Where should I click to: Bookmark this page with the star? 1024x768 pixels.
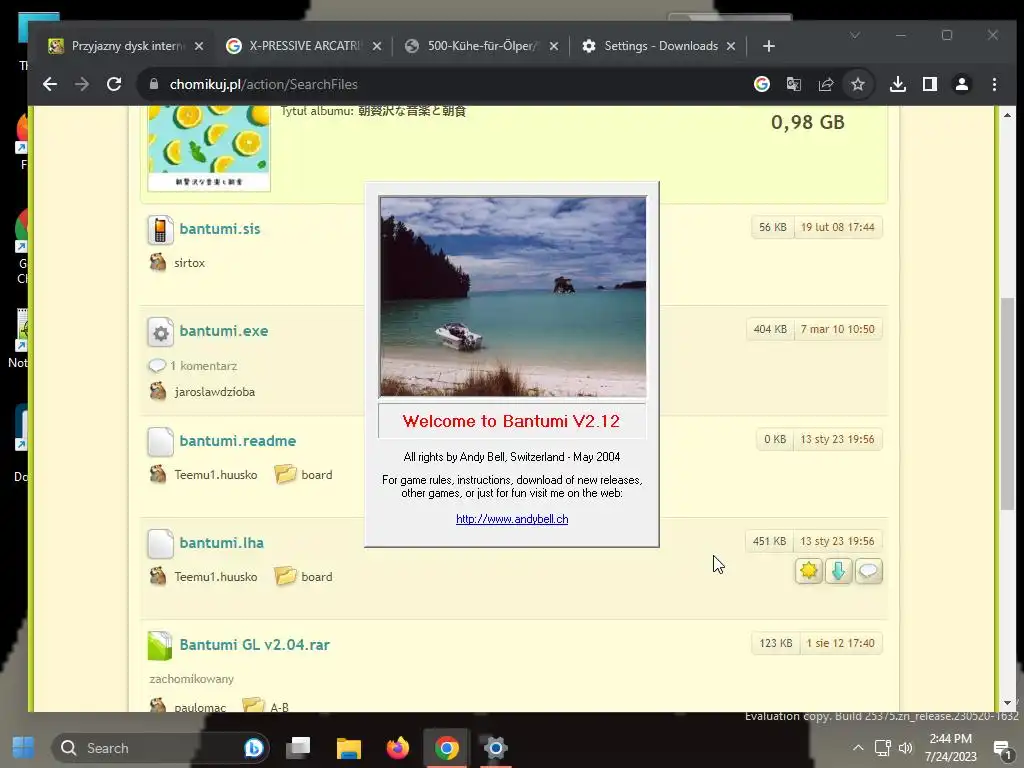pyautogui.click(x=857, y=84)
